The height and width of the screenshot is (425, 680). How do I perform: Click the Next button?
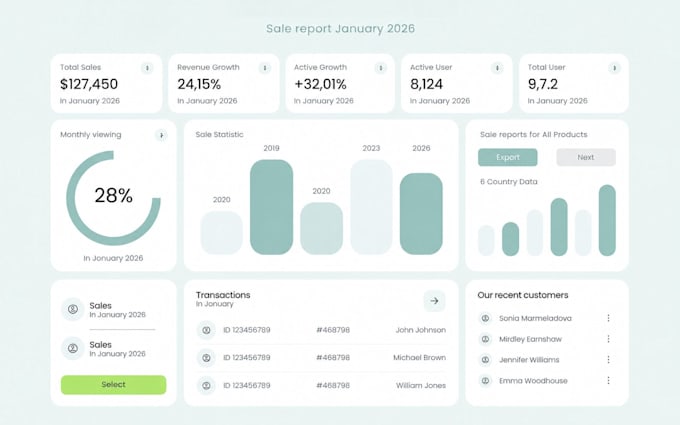point(585,157)
